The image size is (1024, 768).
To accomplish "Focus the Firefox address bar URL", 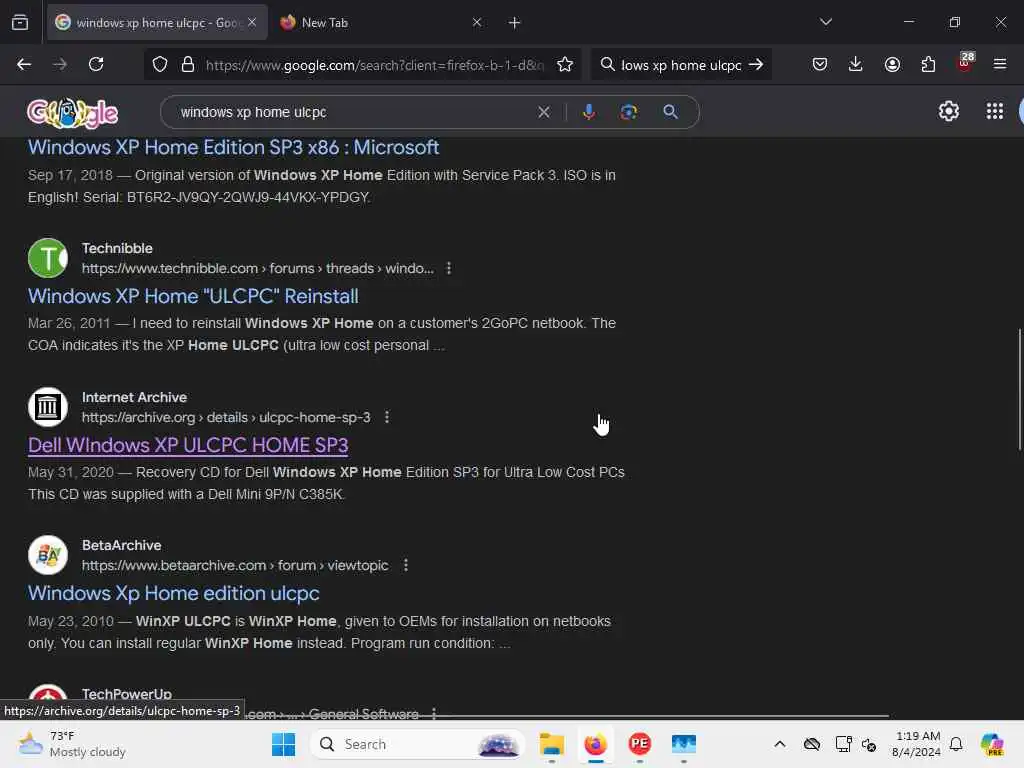I will pyautogui.click(x=374, y=65).
